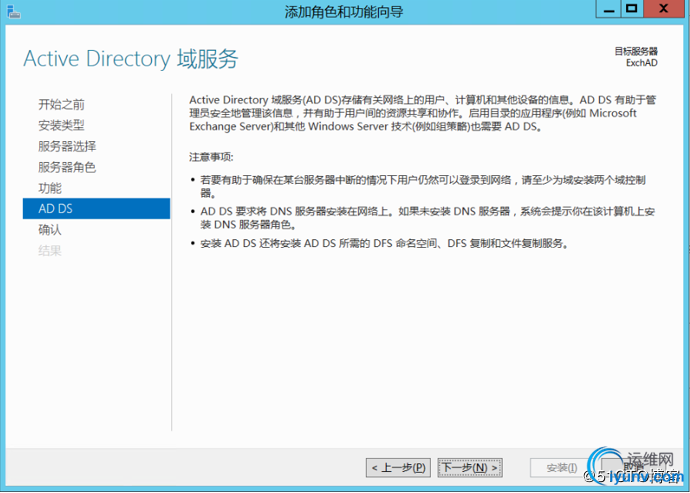
Task: Go to 开始之前 step
Action: (61, 104)
